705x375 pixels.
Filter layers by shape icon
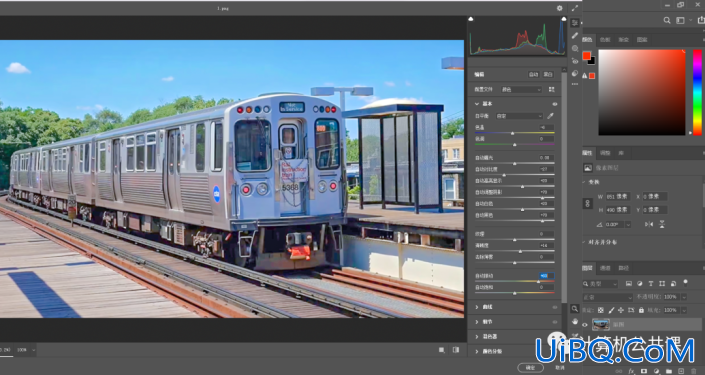[x=662, y=284]
